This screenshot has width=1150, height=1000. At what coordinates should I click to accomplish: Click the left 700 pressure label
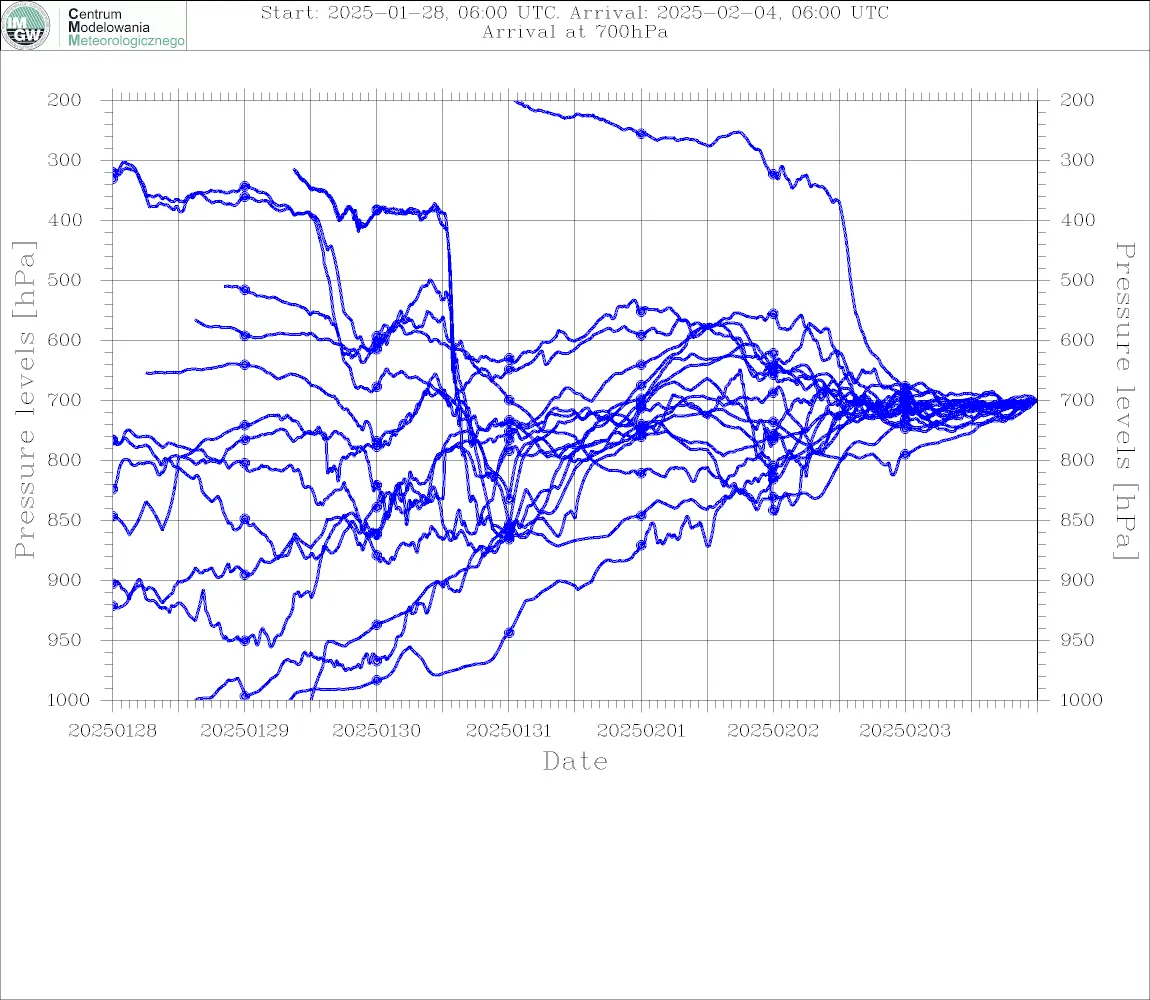64,401
